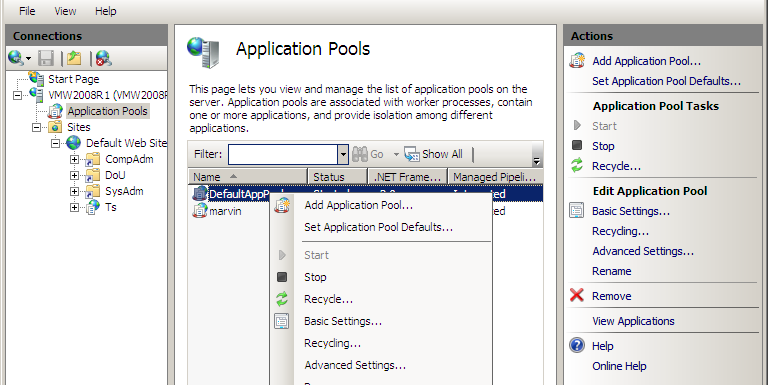
Task: Click the context menu Basic Settings icon
Action: click(x=282, y=321)
